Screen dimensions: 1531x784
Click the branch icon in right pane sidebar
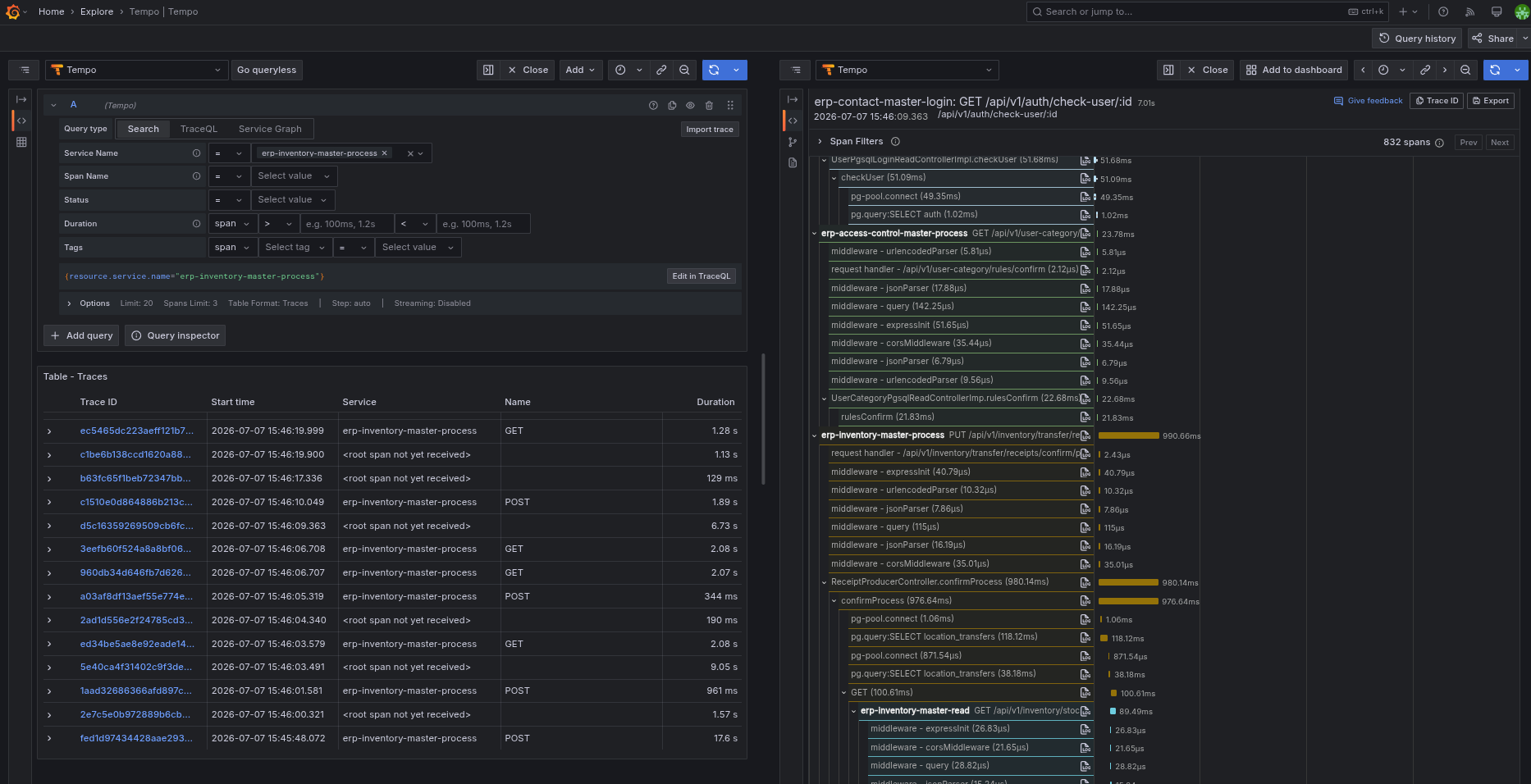[793, 142]
